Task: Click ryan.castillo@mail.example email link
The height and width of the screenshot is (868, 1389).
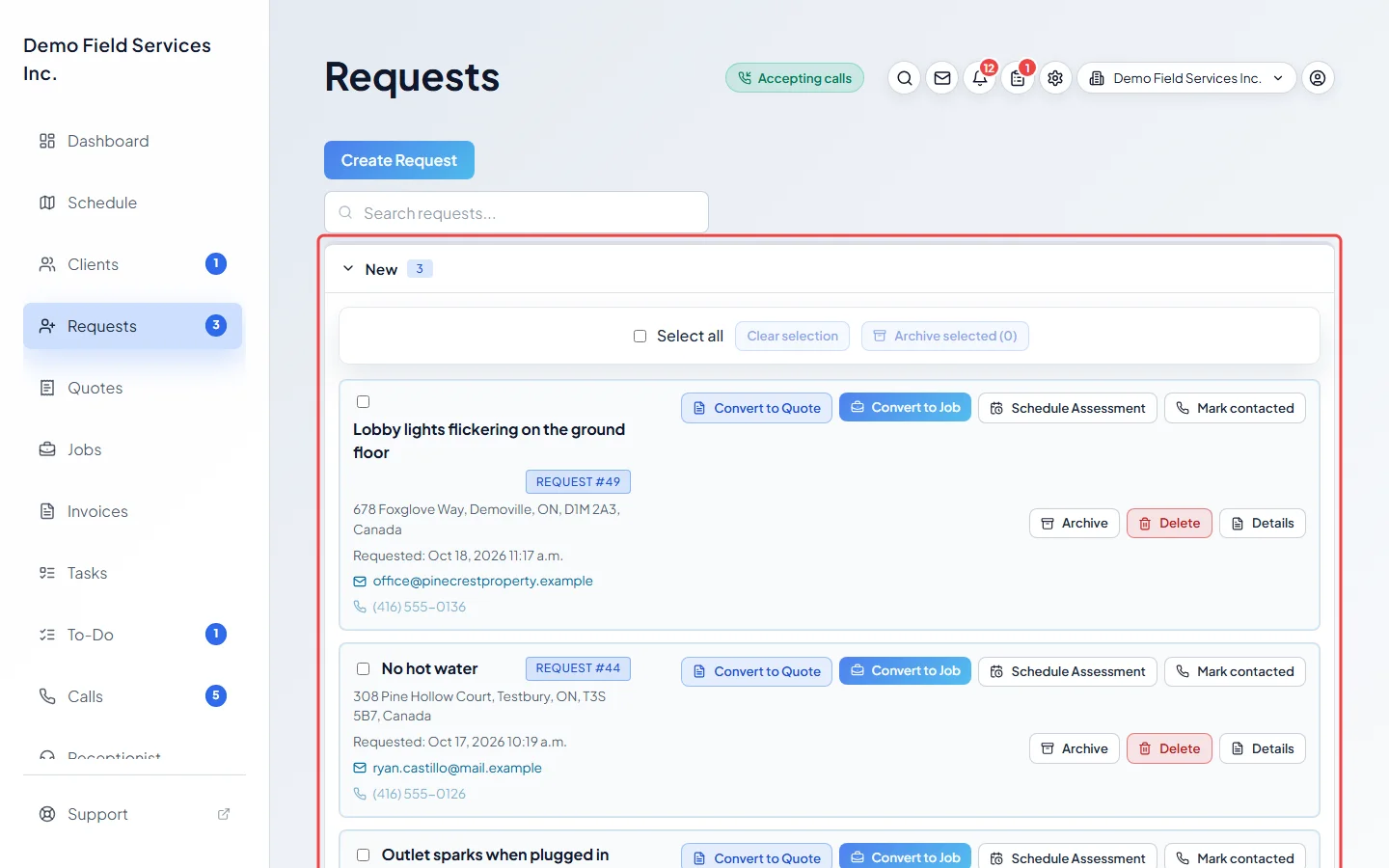Action: coord(457,768)
